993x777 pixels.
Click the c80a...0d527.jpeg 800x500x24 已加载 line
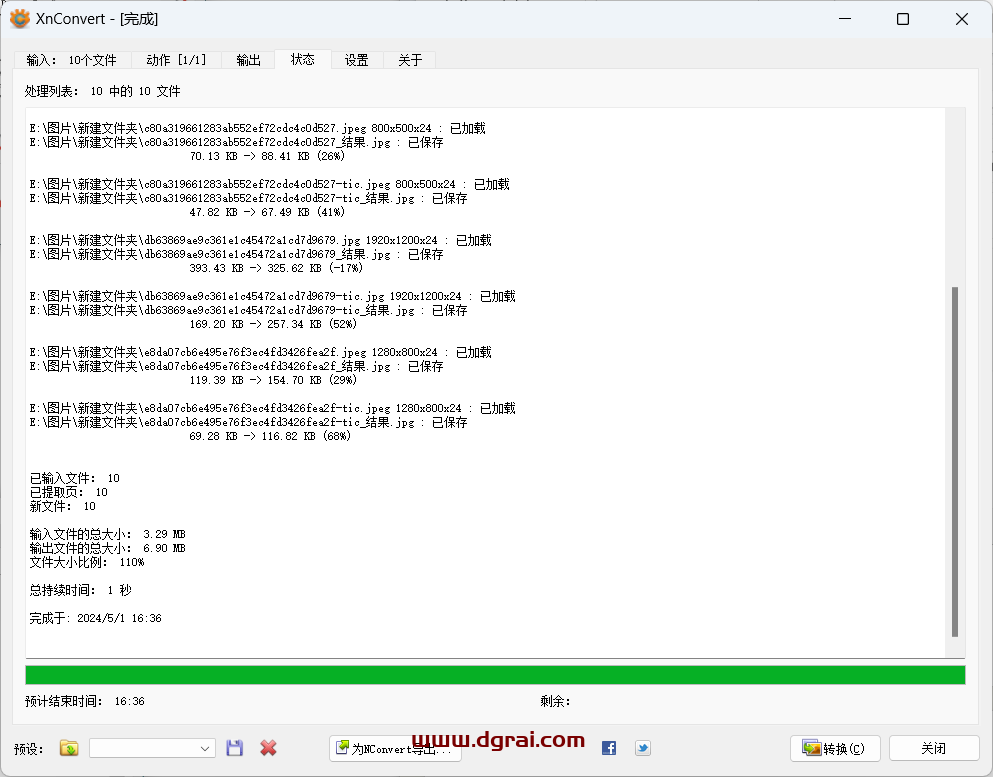pos(257,129)
